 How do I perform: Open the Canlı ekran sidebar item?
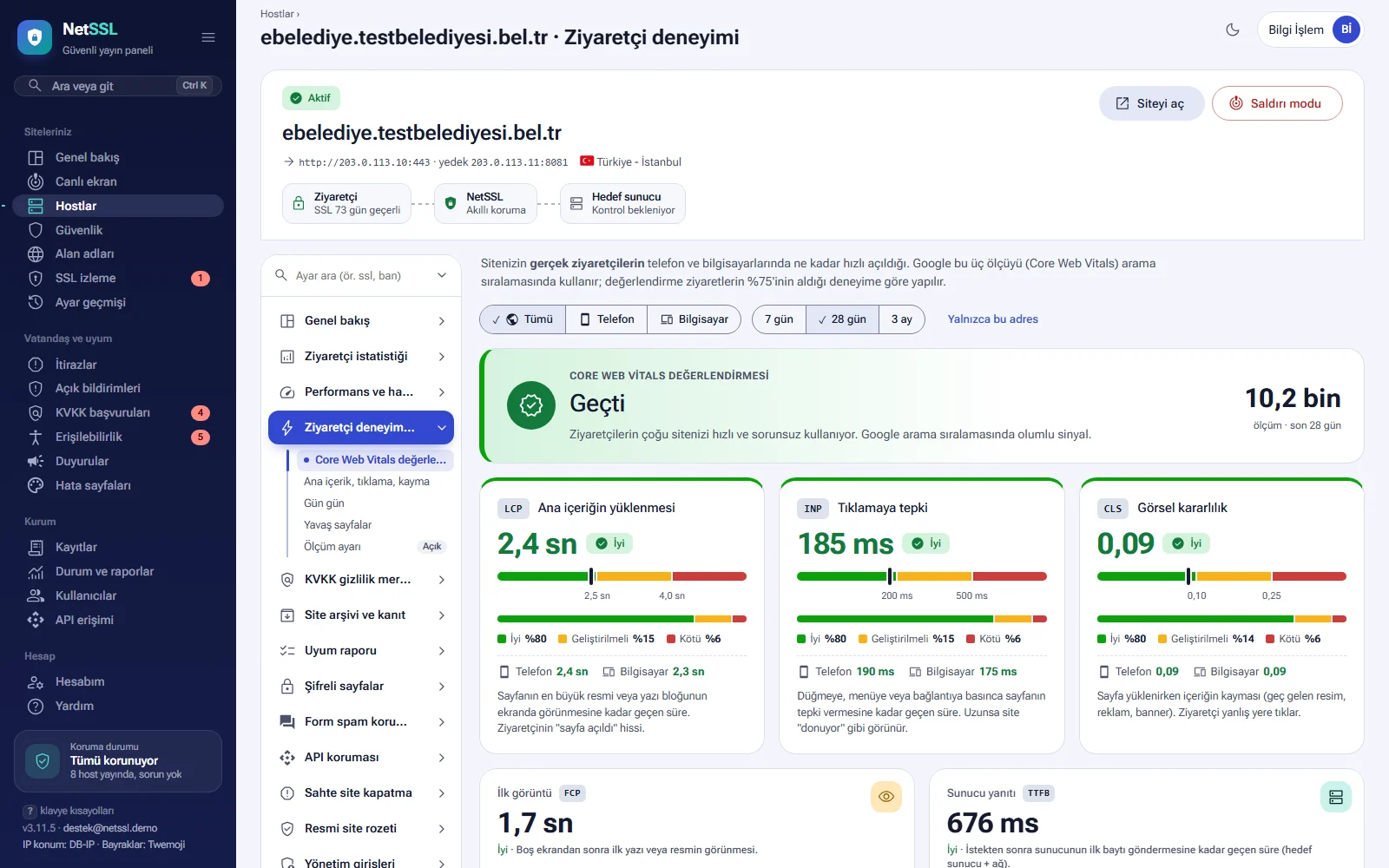[x=118, y=181]
